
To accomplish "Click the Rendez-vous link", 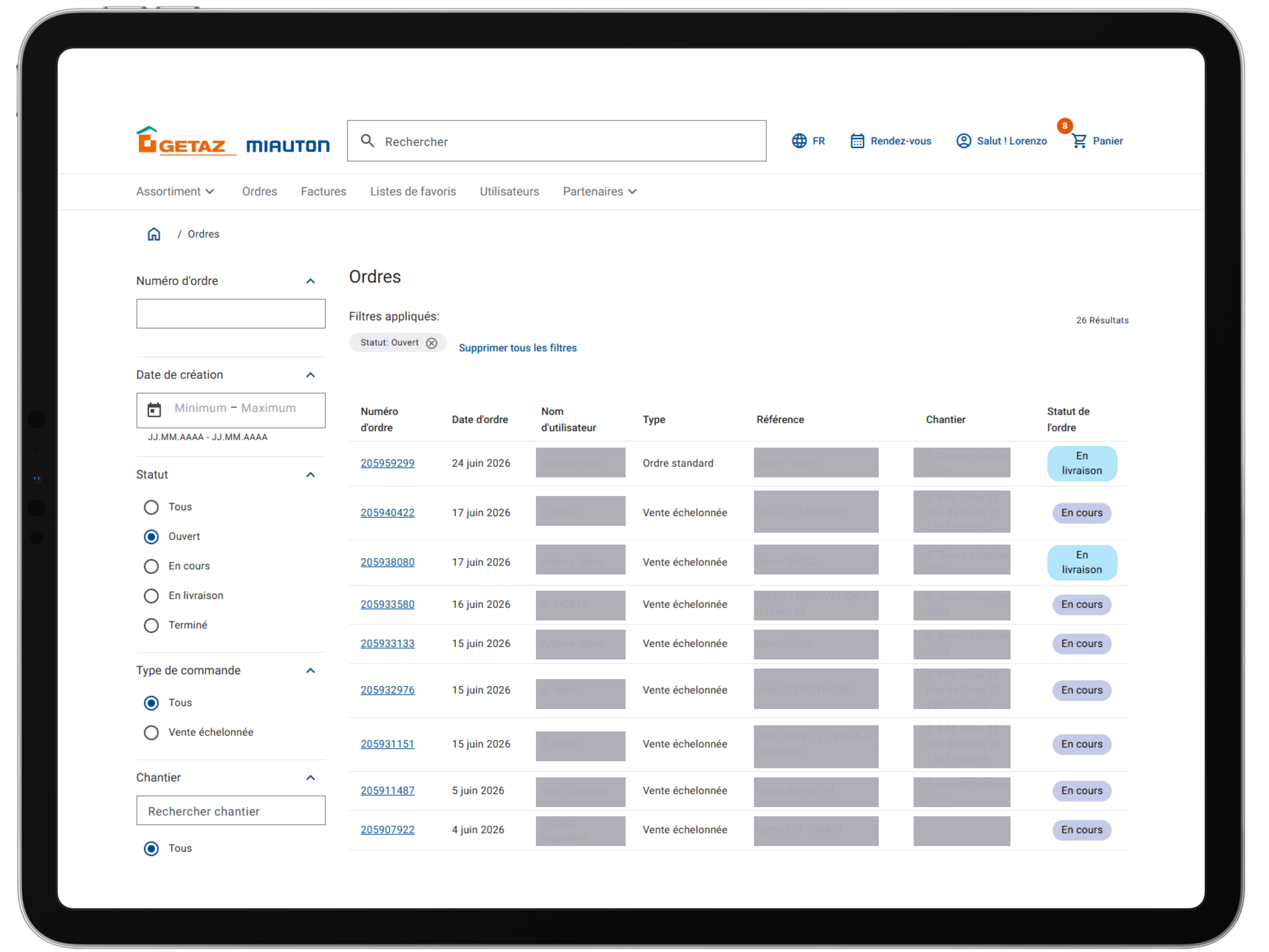I will coord(901,141).
